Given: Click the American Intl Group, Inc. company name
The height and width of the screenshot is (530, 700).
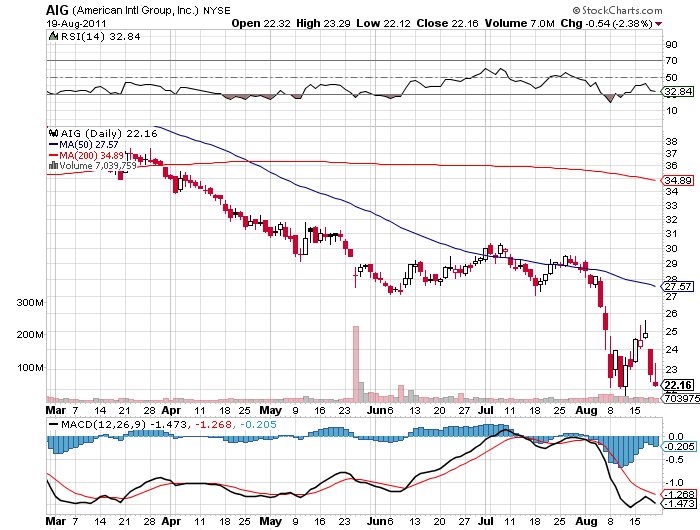Looking at the screenshot, I should [x=135, y=10].
